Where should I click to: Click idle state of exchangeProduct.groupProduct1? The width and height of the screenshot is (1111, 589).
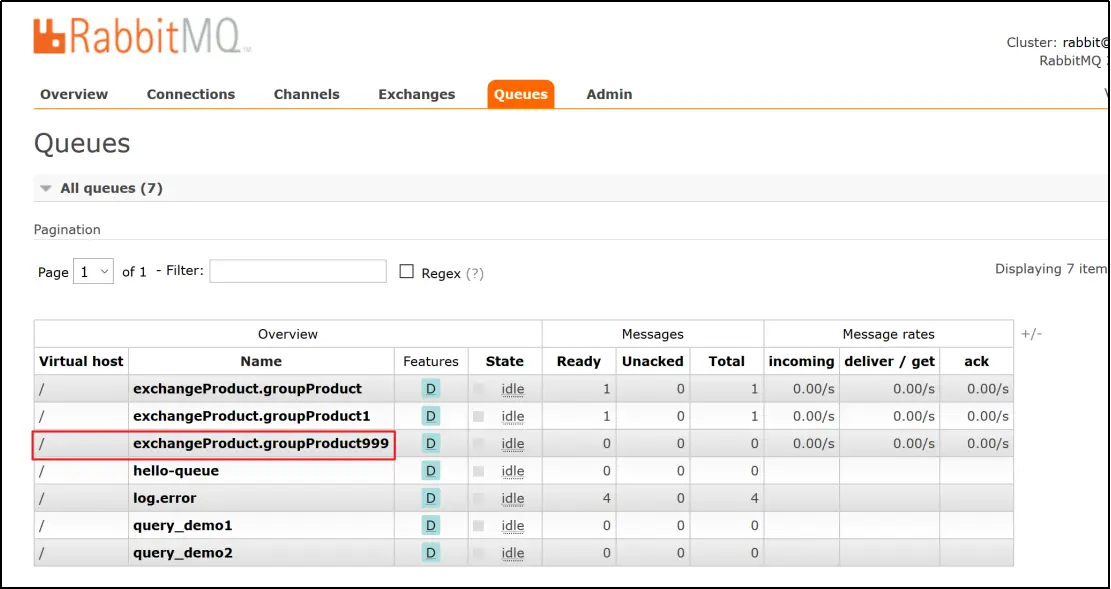coord(513,416)
